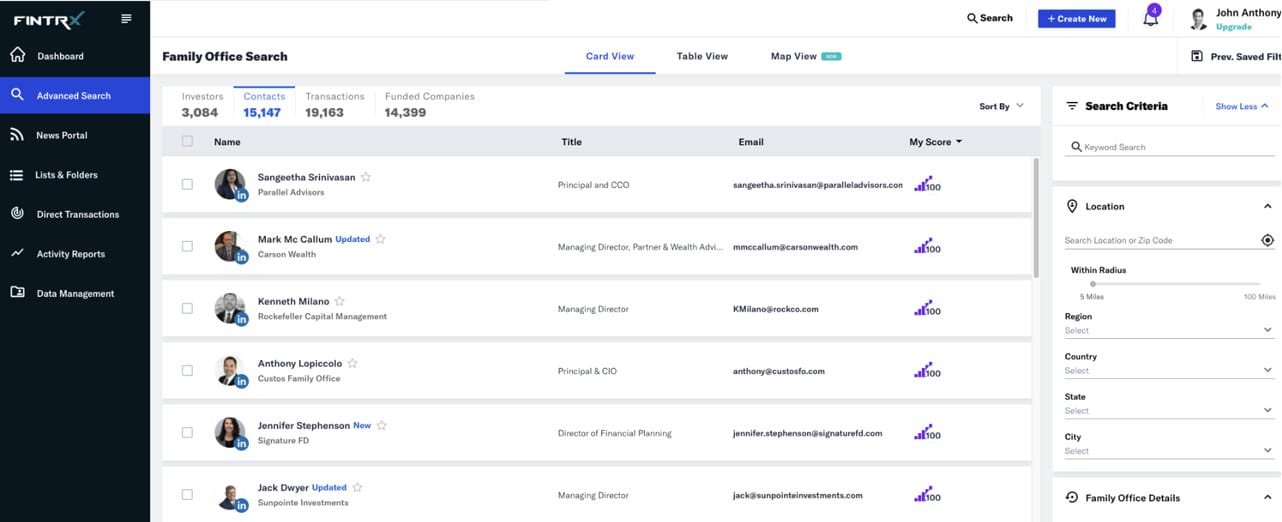This screenshot has width=1282, height=522.
Task: Open Jack Dwyer's LinkedIn badge
Action: [x=241, y=505]
